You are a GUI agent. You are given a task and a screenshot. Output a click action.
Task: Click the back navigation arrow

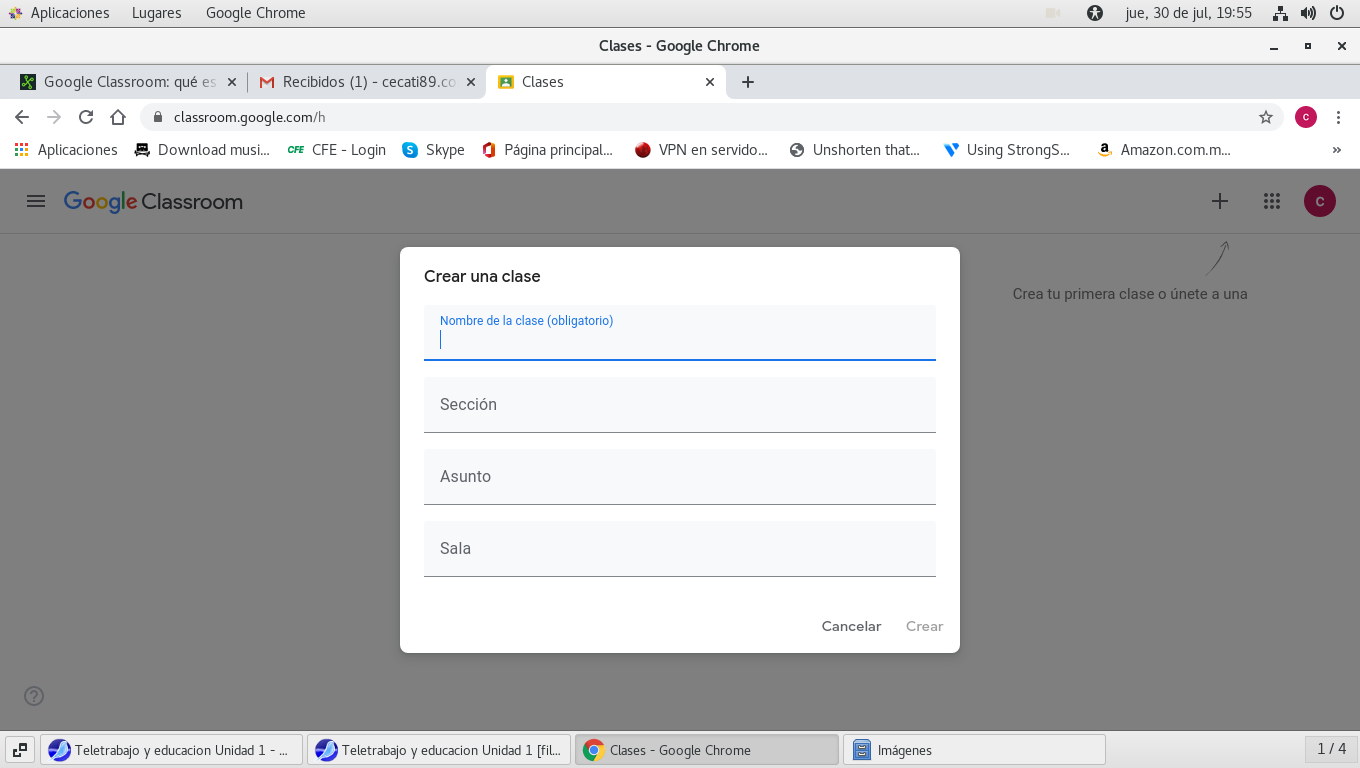pos(22,117)
